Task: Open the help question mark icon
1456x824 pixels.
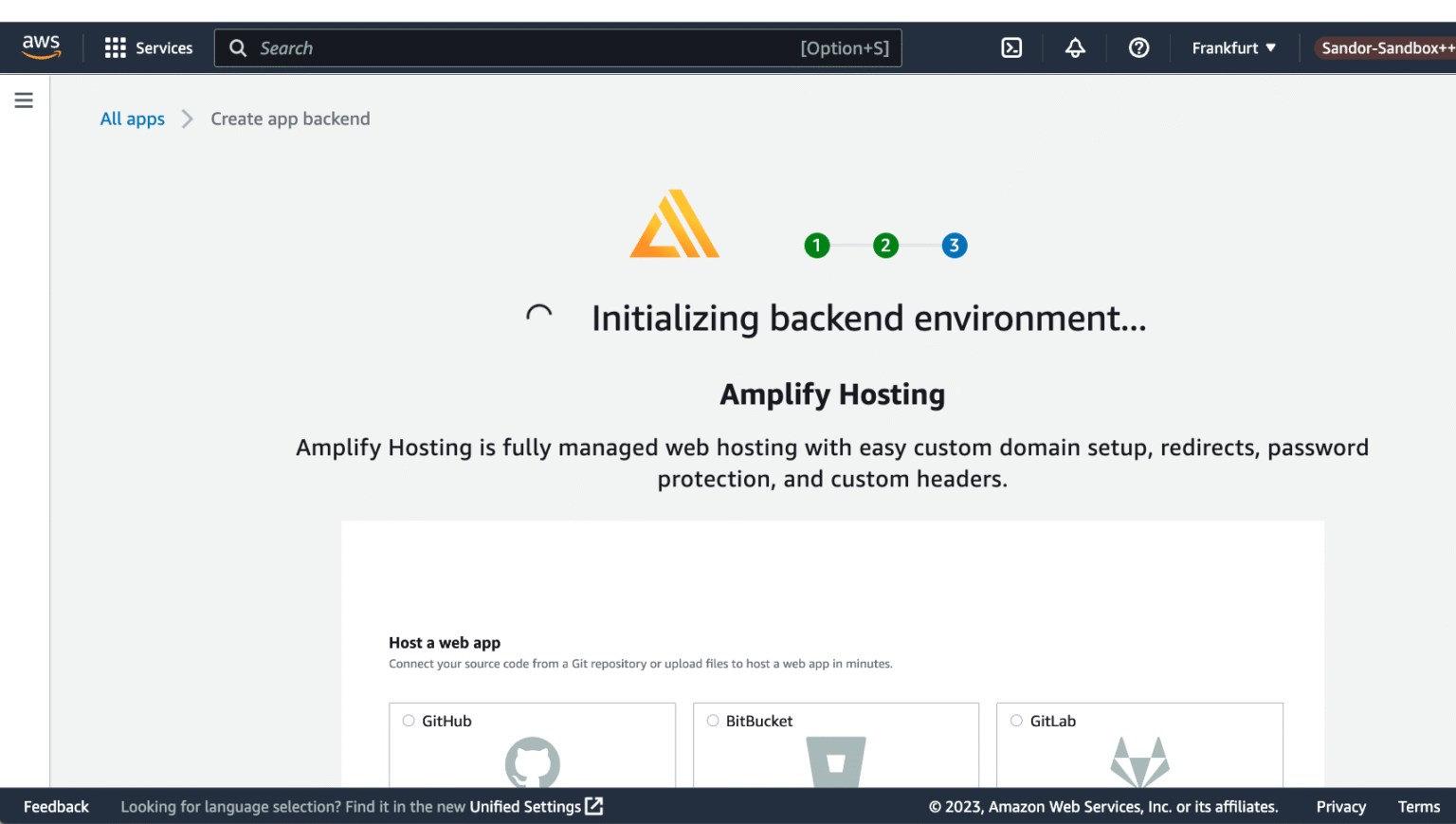Action: [1137, 46]
